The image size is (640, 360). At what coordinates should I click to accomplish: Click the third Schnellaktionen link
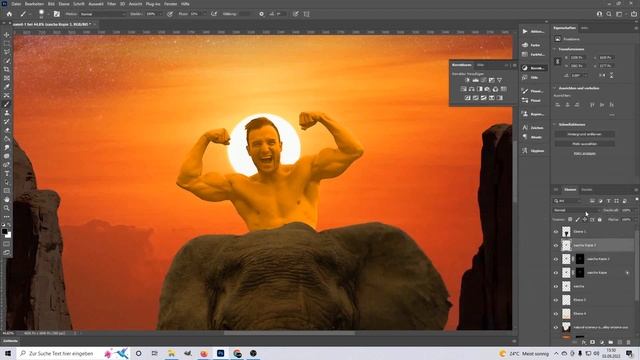[584, 153]
